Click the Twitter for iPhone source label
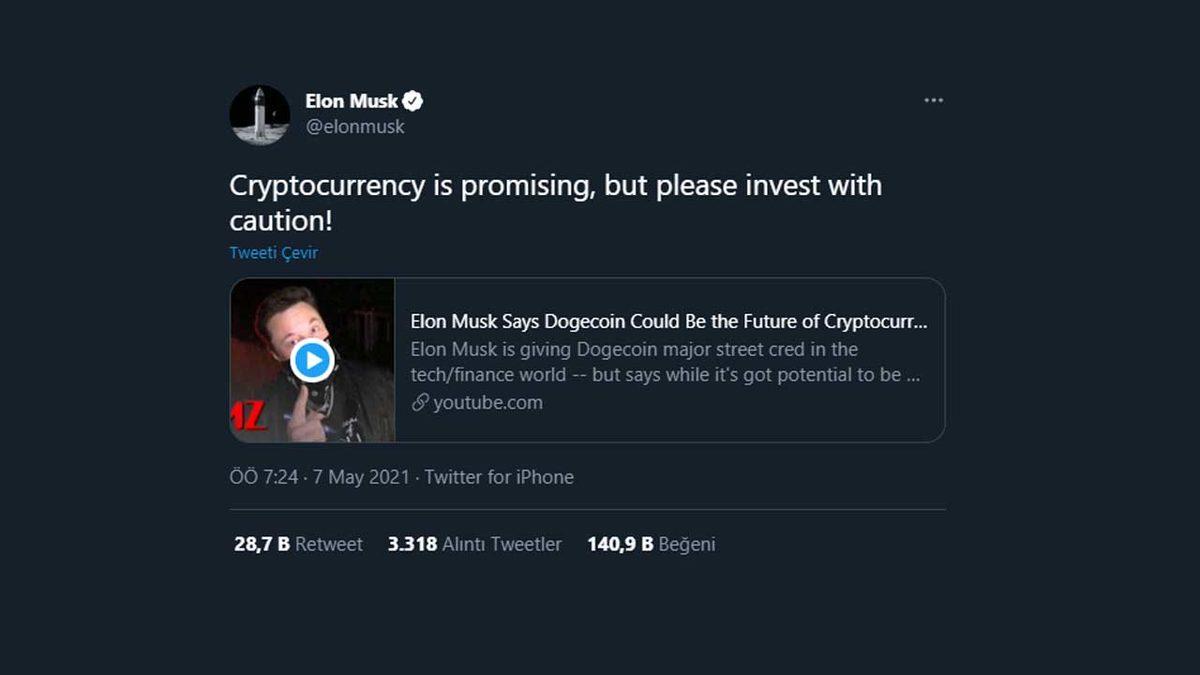The image size is (1200, 675). tap(498, 477)
